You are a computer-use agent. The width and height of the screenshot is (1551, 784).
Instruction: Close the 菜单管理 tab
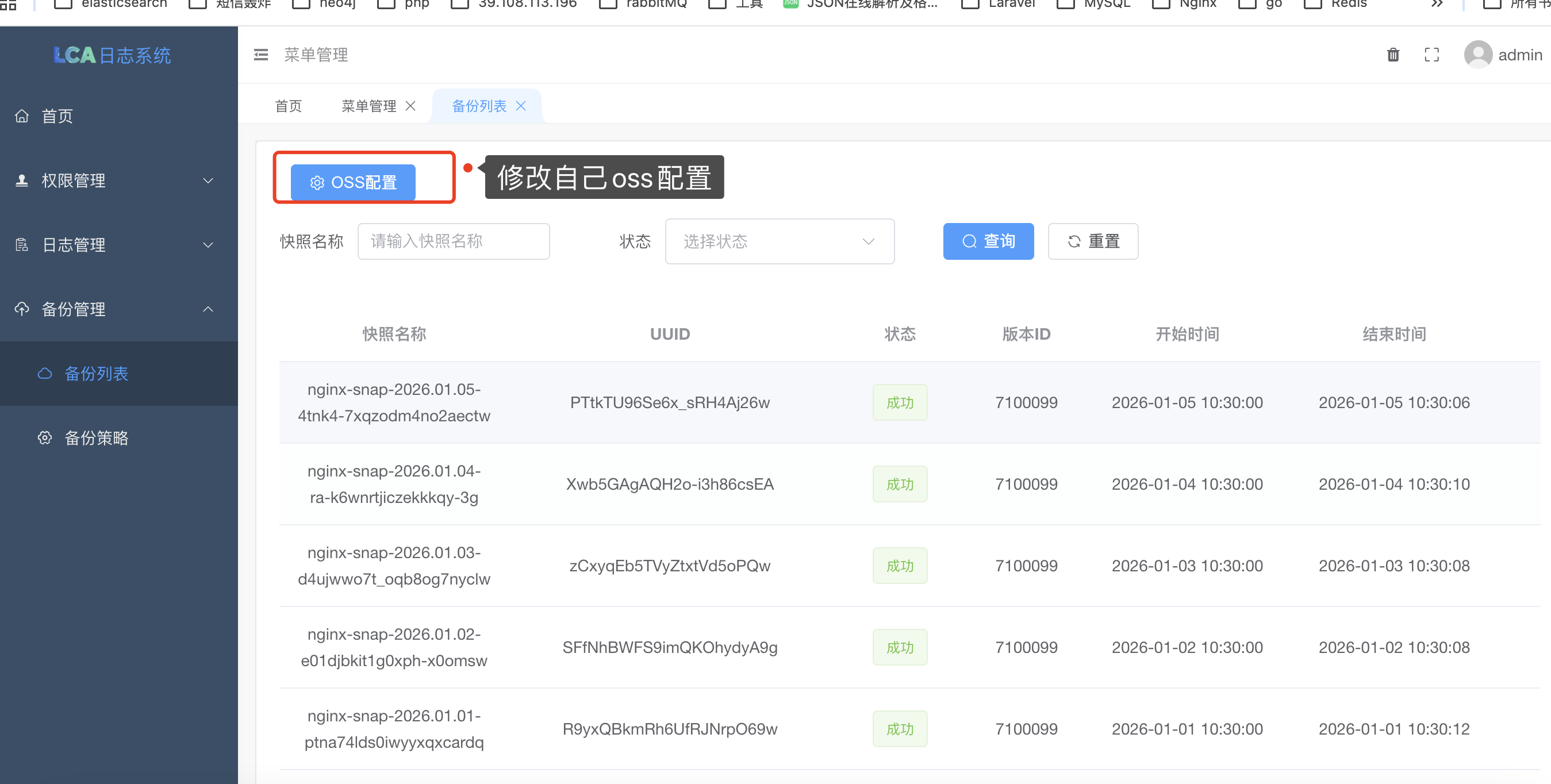tap(410, 106)
